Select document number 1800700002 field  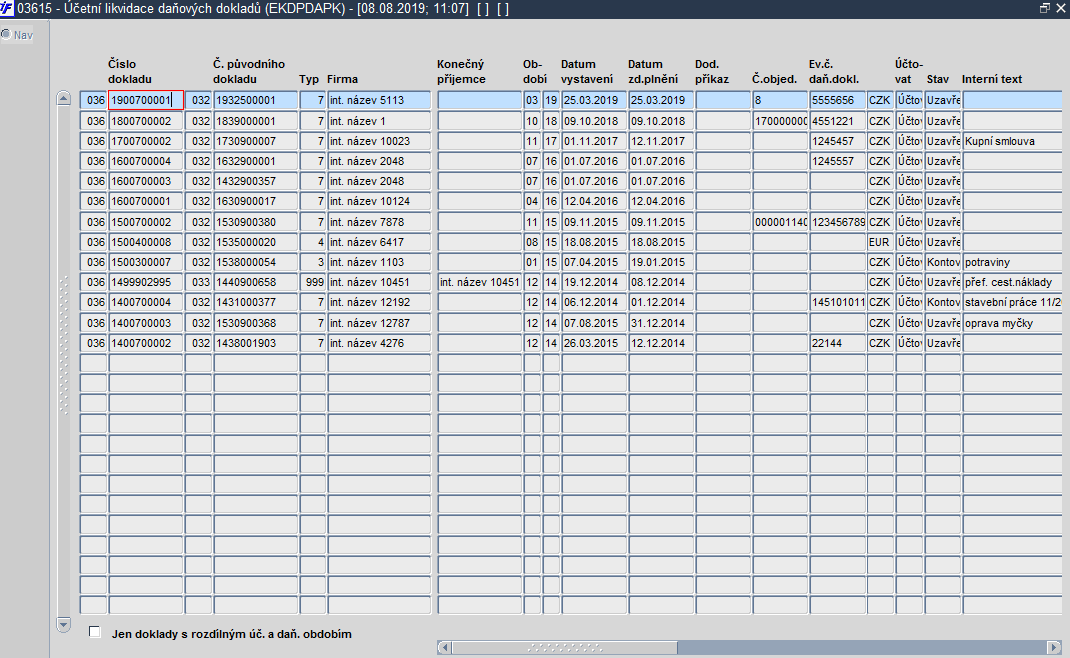click(x=146, y=121)
